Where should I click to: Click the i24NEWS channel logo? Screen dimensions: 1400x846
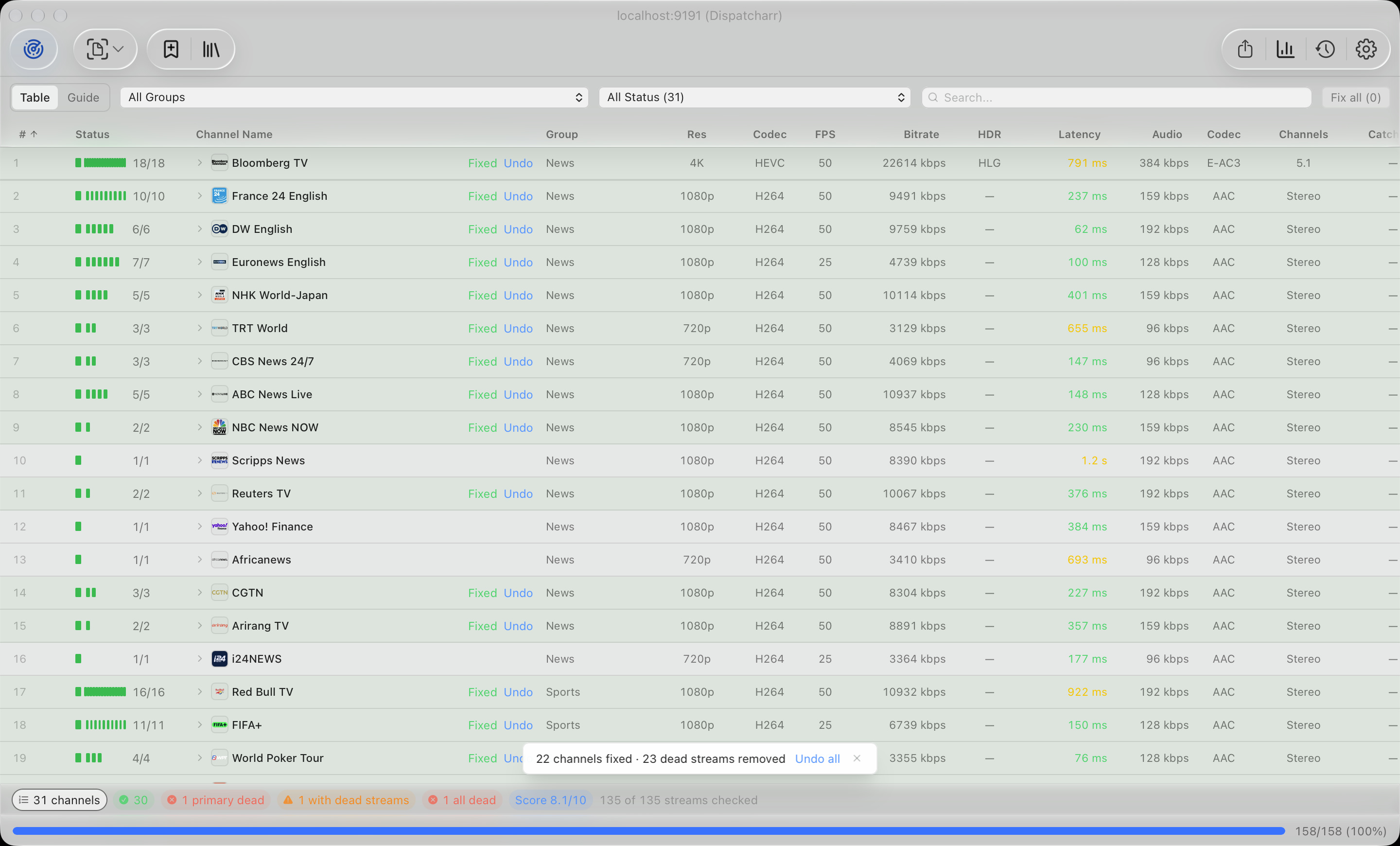pos(219,658)
